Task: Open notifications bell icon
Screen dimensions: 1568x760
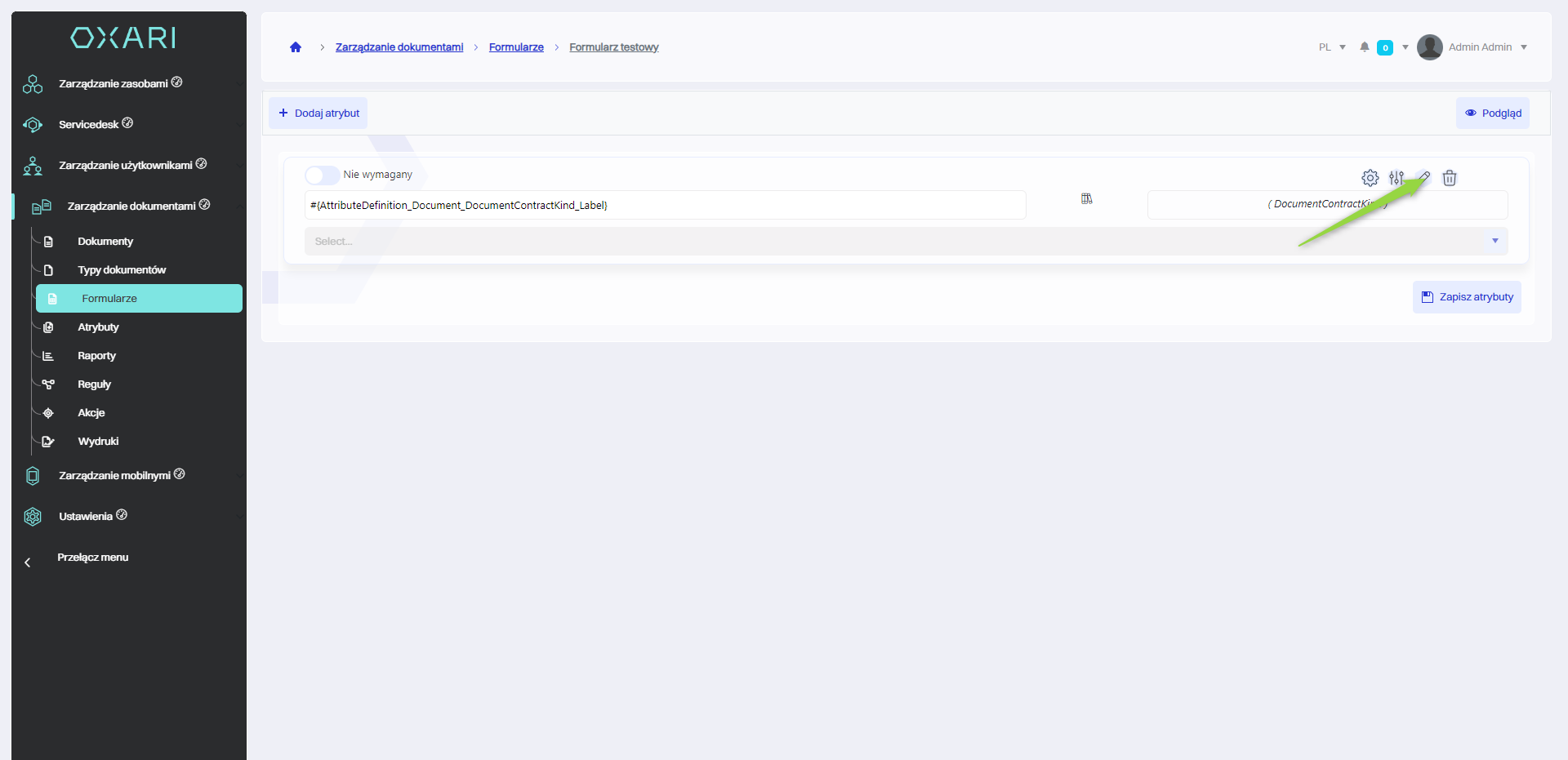Action: [1364, 47]
